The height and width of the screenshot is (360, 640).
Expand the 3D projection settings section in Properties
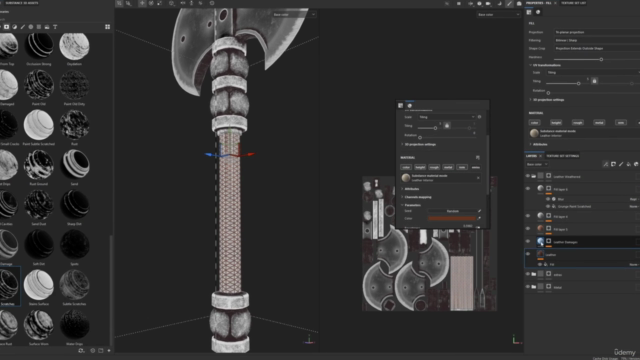[x=547, y=100]
